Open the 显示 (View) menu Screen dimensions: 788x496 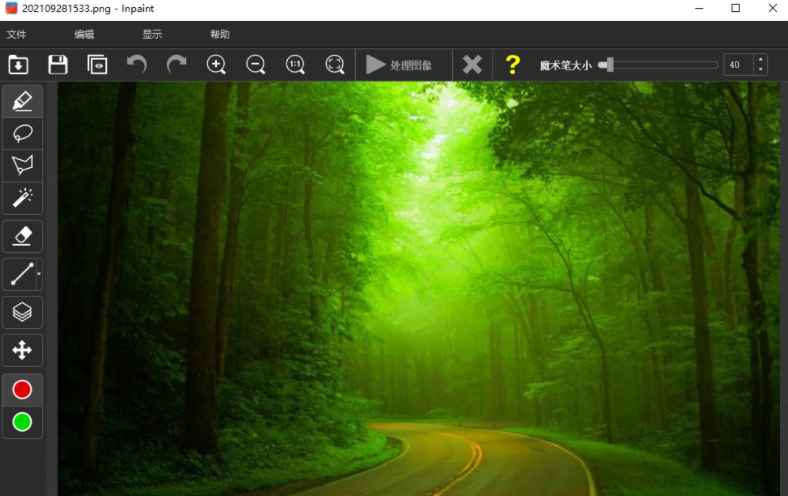[152, 34]
